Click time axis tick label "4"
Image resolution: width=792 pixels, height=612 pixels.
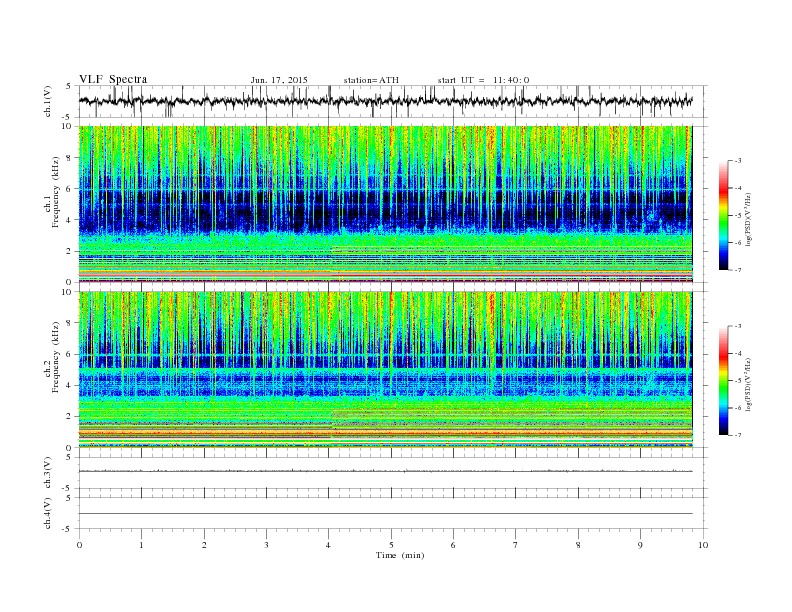(x=329, y=545)
